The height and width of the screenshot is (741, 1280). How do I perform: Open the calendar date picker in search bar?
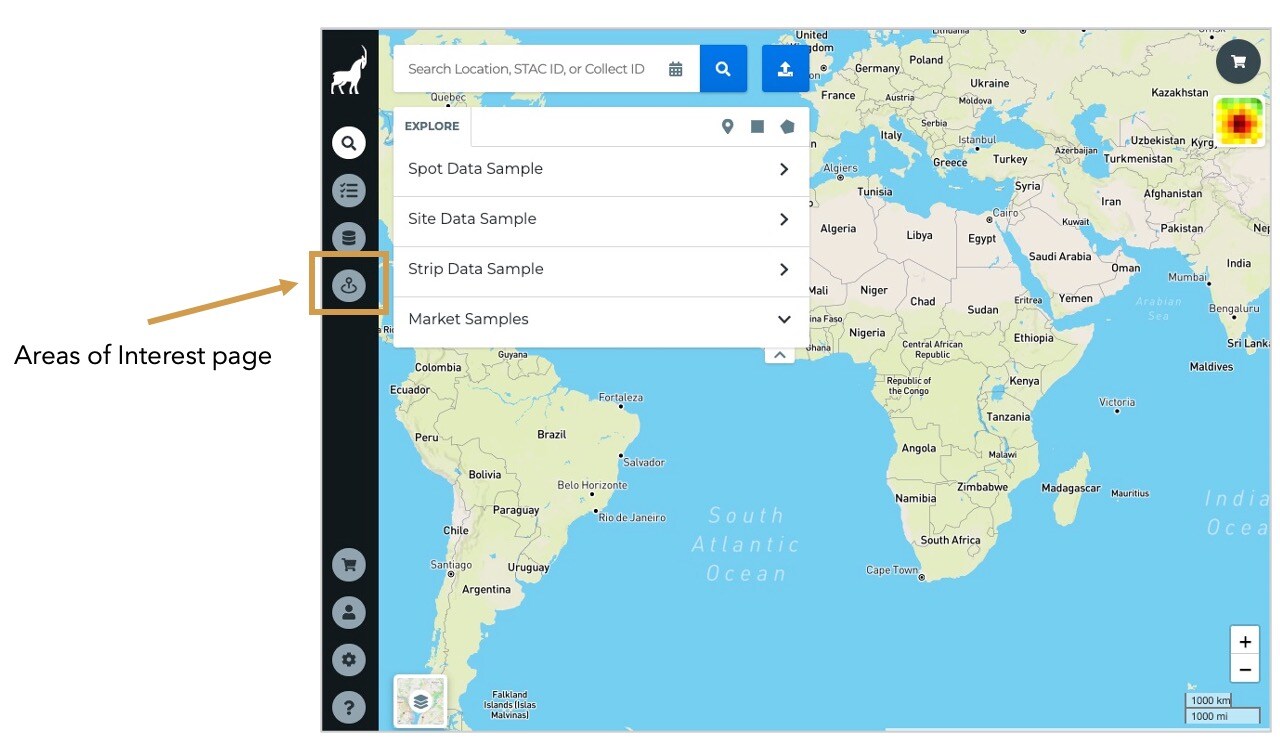tap(676, 69)
